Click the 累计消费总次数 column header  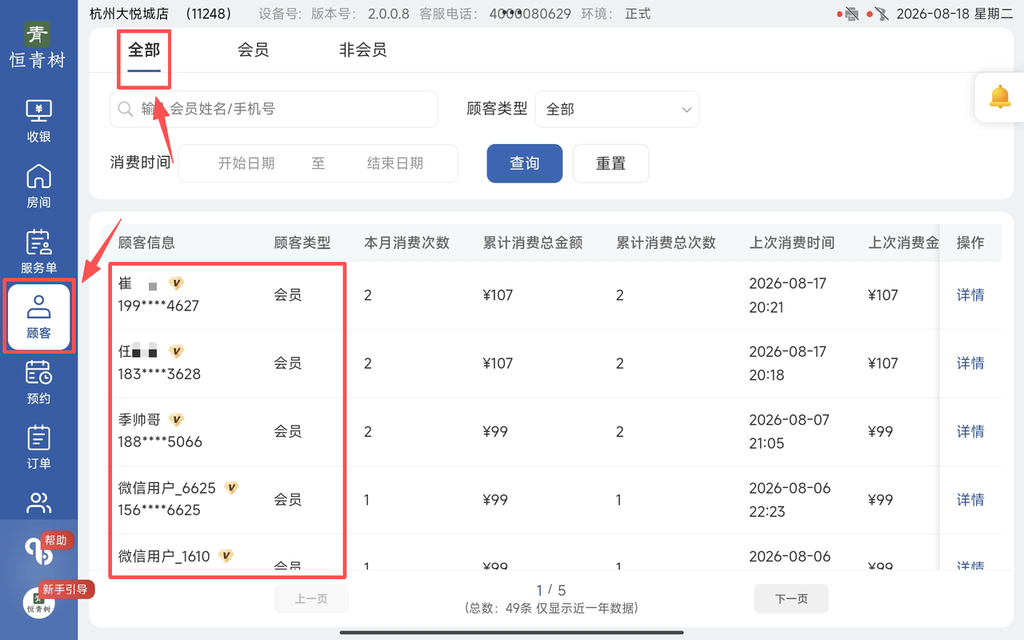pyautogui.click(x=666, y=243)
